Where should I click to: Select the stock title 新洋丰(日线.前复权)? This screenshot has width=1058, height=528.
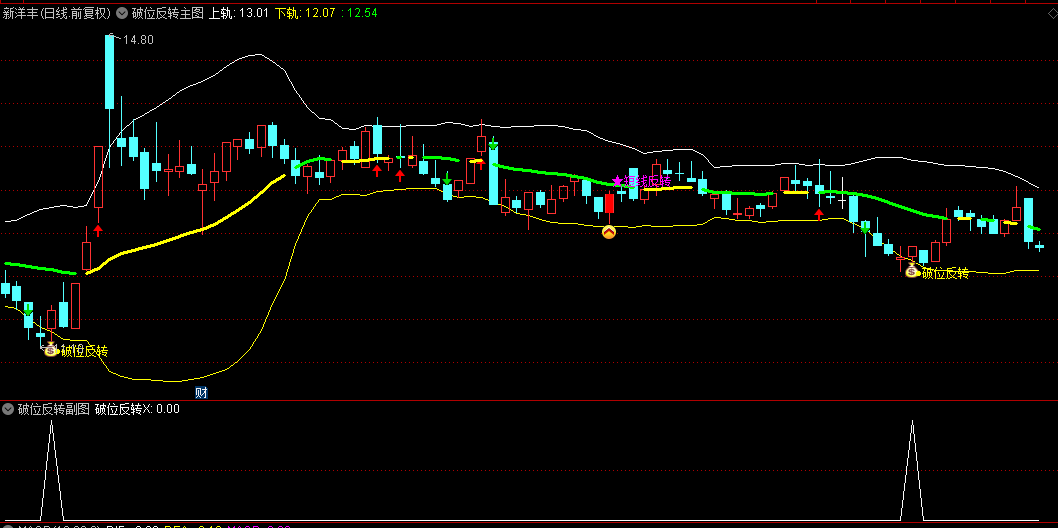(57, 12)
